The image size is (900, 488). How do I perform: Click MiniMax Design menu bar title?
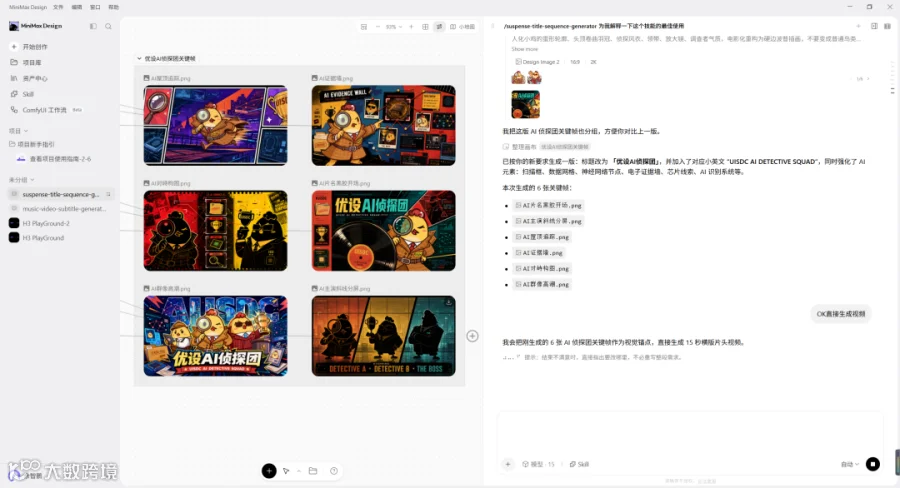point(28,7)
